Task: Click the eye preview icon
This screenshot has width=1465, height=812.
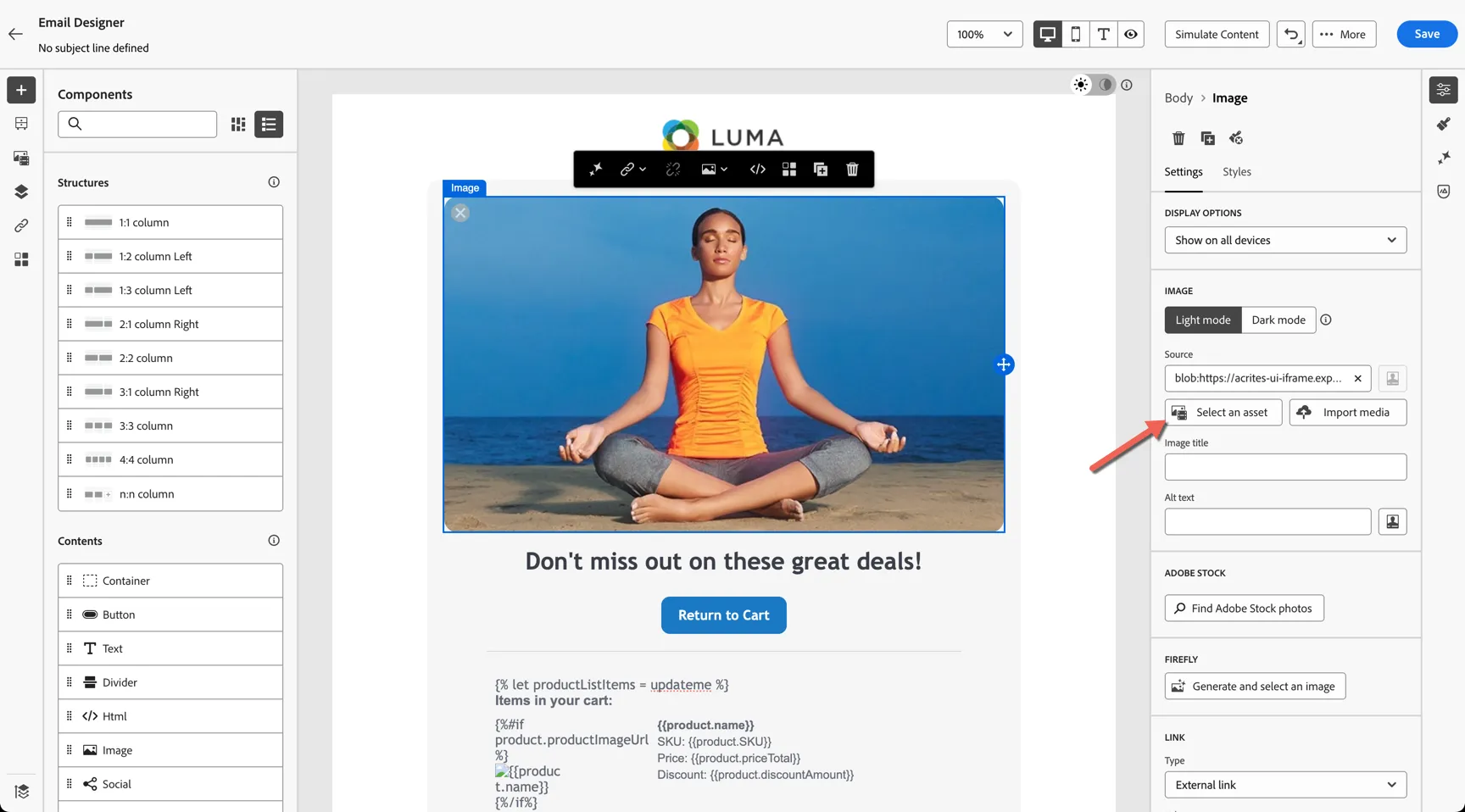Action: coord(1131,34)
